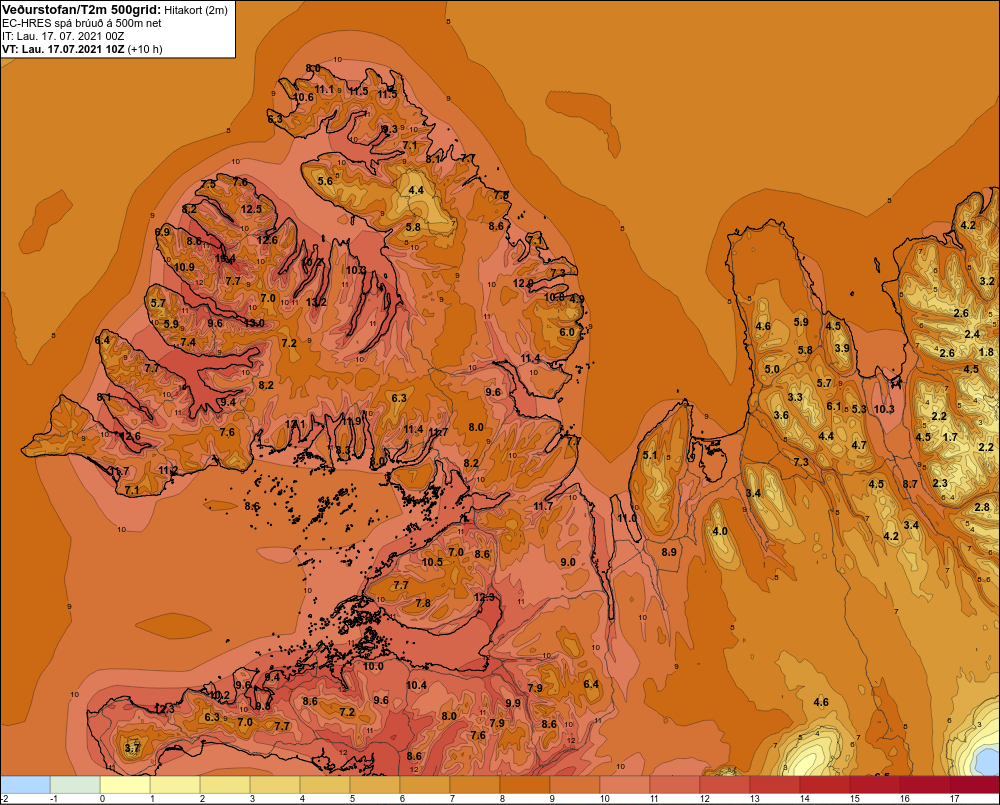1000x805 pixels.
Task: Select the 10.0 temperature label
Action: coord(373,667)
